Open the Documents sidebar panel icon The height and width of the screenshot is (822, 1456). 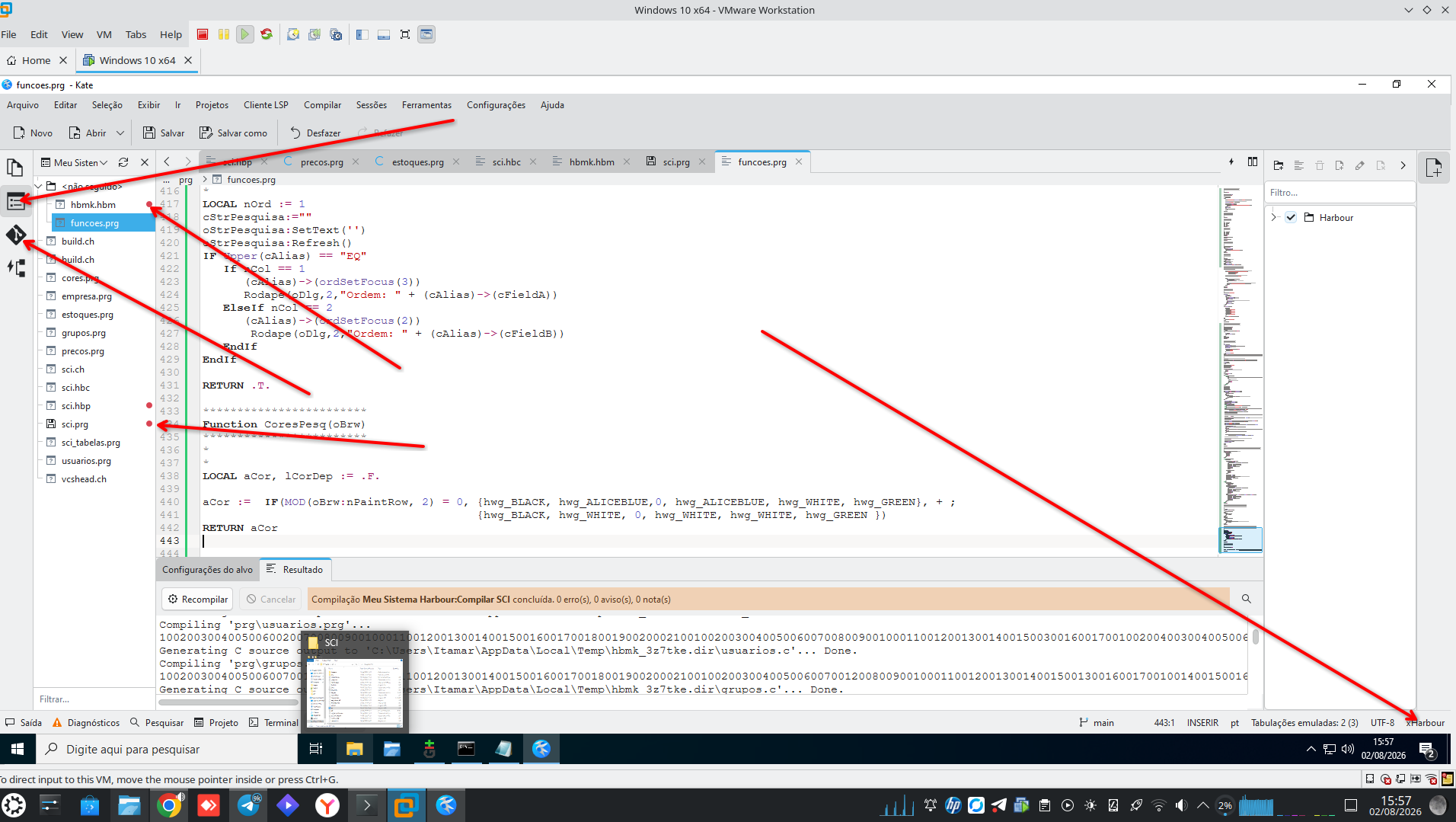tap(15, 167)
